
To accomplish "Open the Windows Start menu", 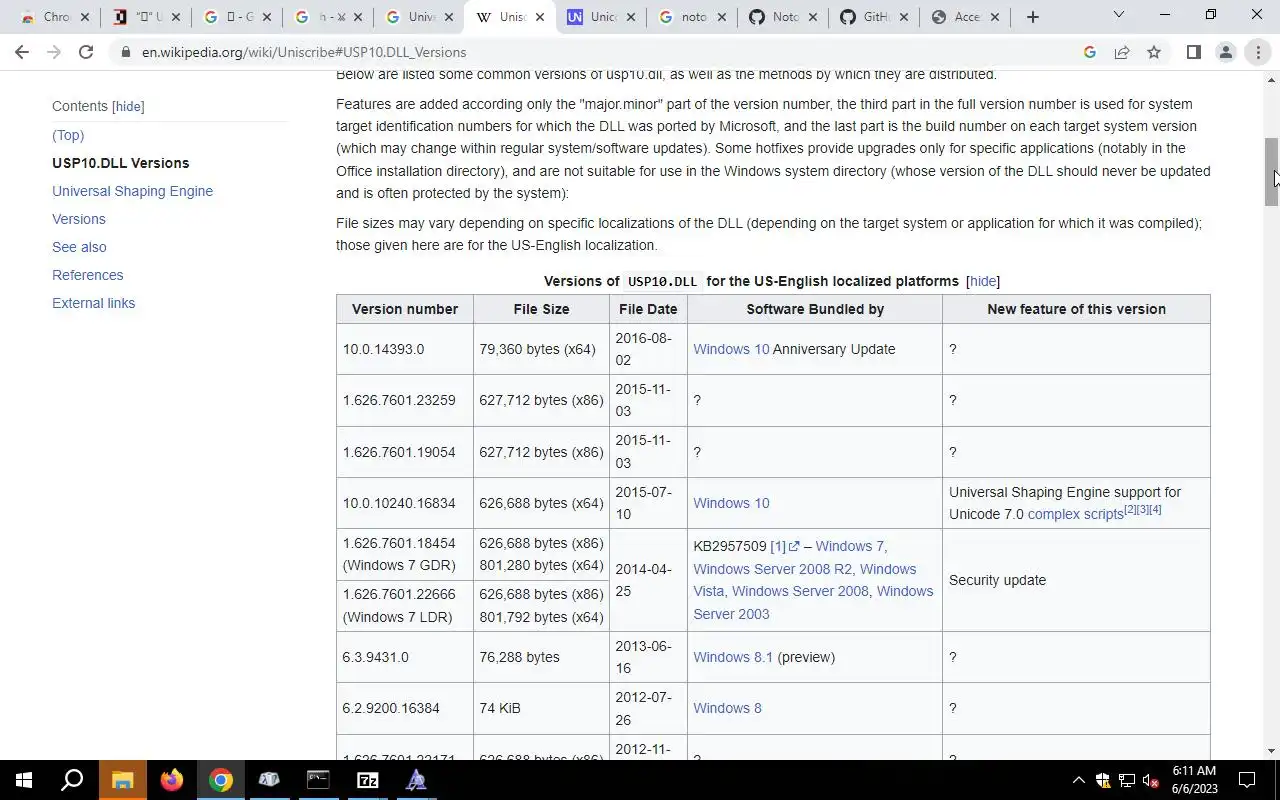I will (24, 780).
